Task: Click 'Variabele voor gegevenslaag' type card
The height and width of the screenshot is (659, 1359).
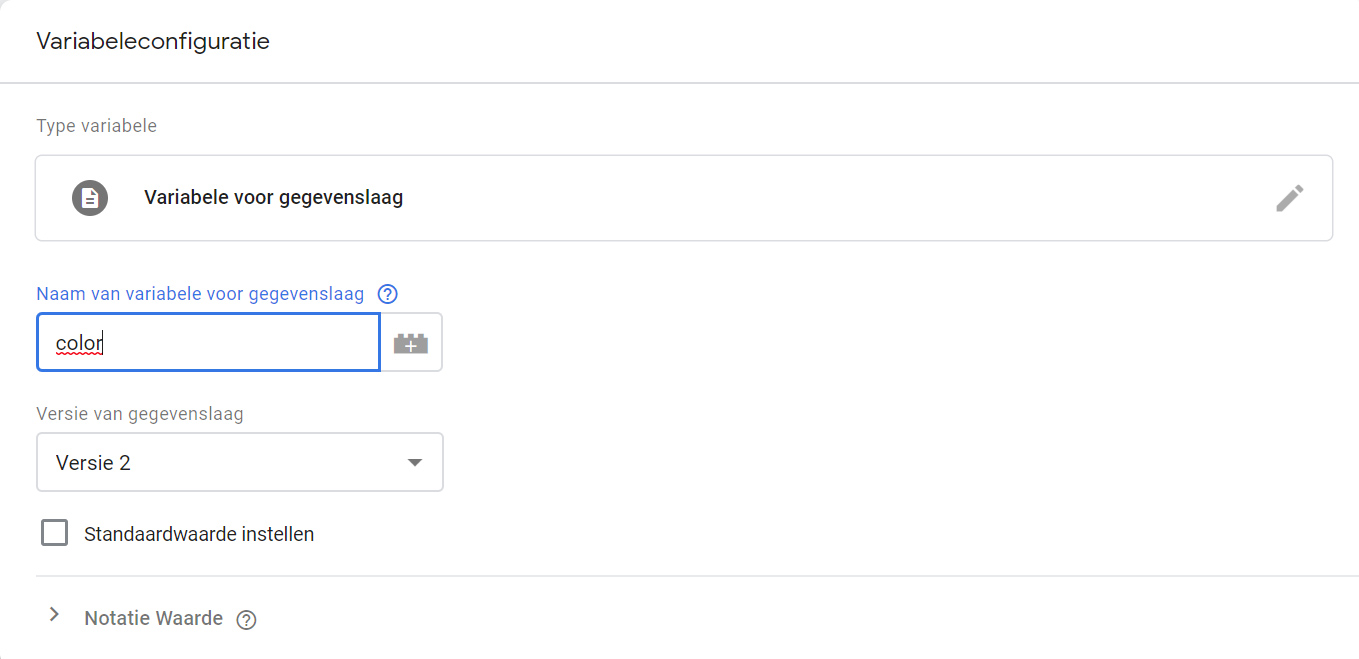Action: click(x=273, y=198)
